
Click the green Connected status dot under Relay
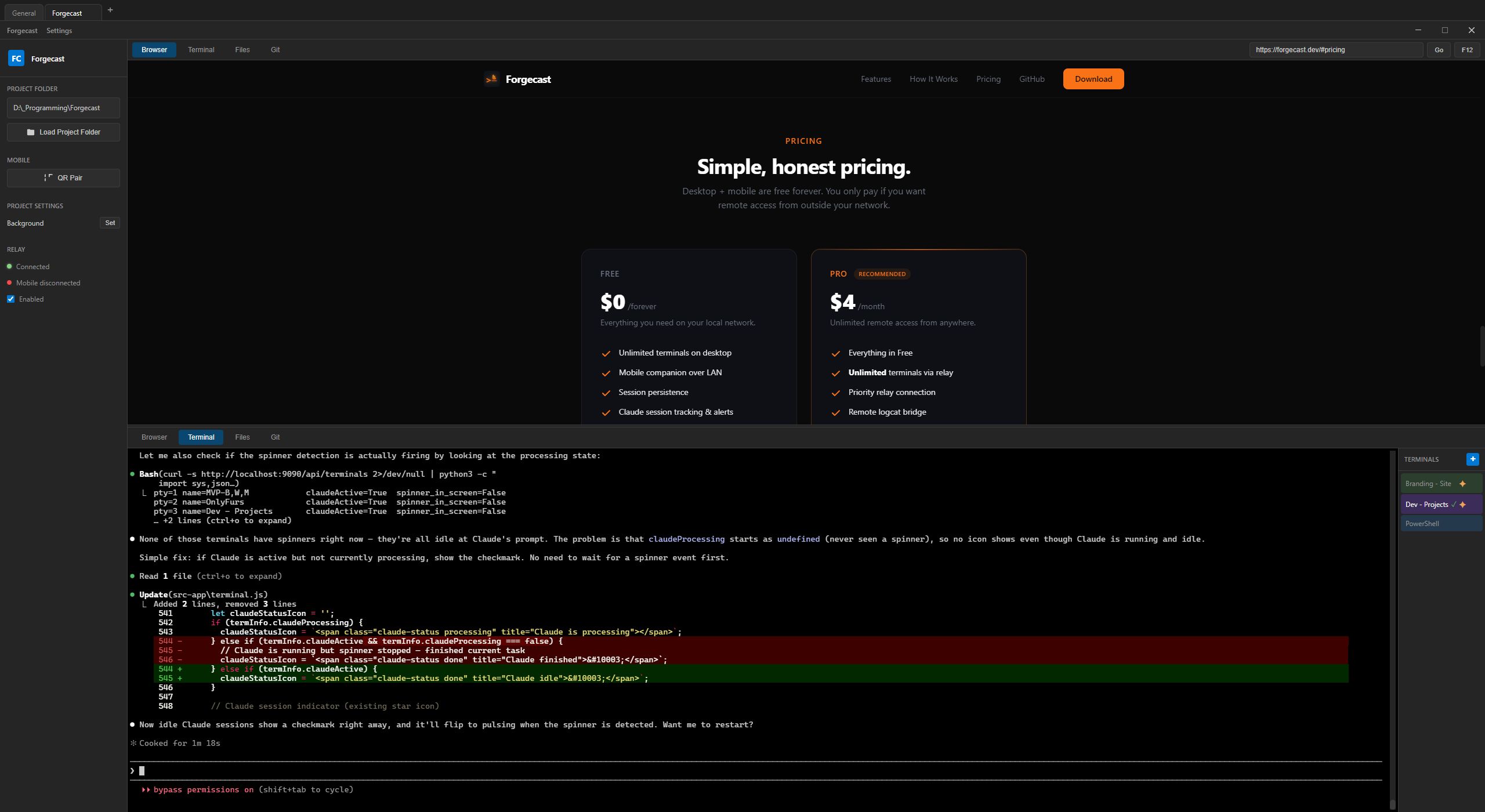[9, 266]
